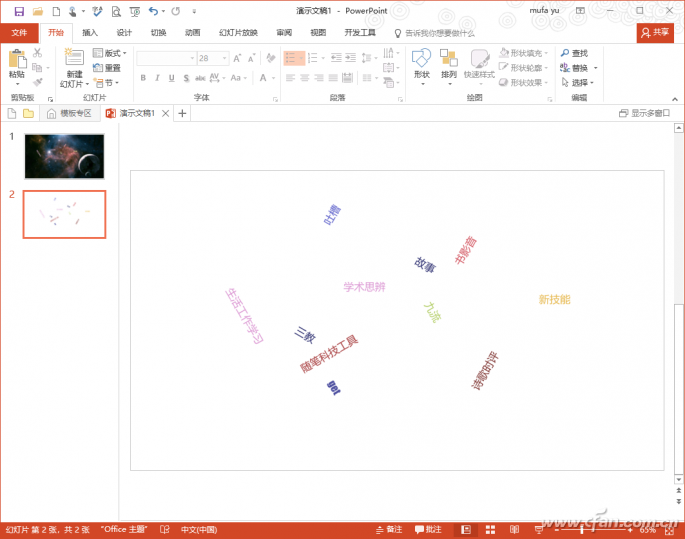Click the zoom slider handle

point(581,530)
